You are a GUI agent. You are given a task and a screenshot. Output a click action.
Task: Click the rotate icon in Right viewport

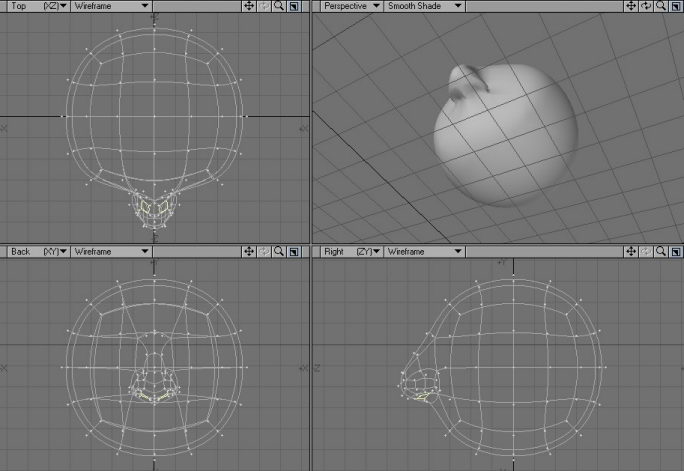(646, 252)
